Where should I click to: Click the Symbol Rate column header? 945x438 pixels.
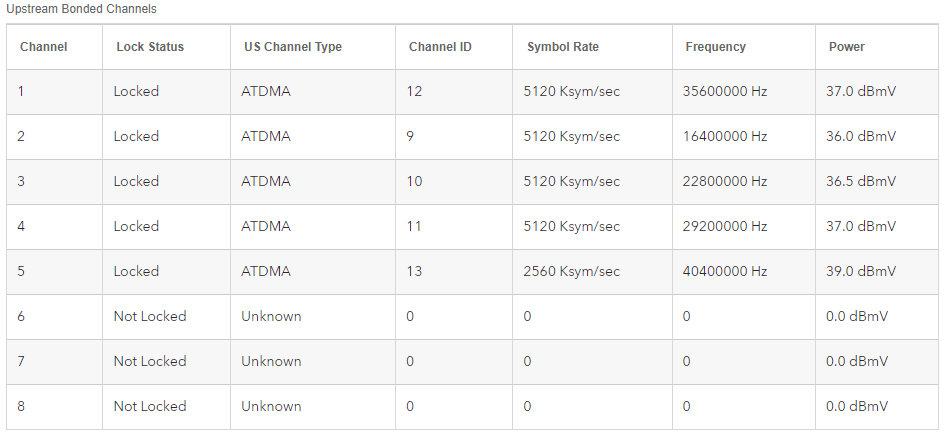(x=563, y=47)
